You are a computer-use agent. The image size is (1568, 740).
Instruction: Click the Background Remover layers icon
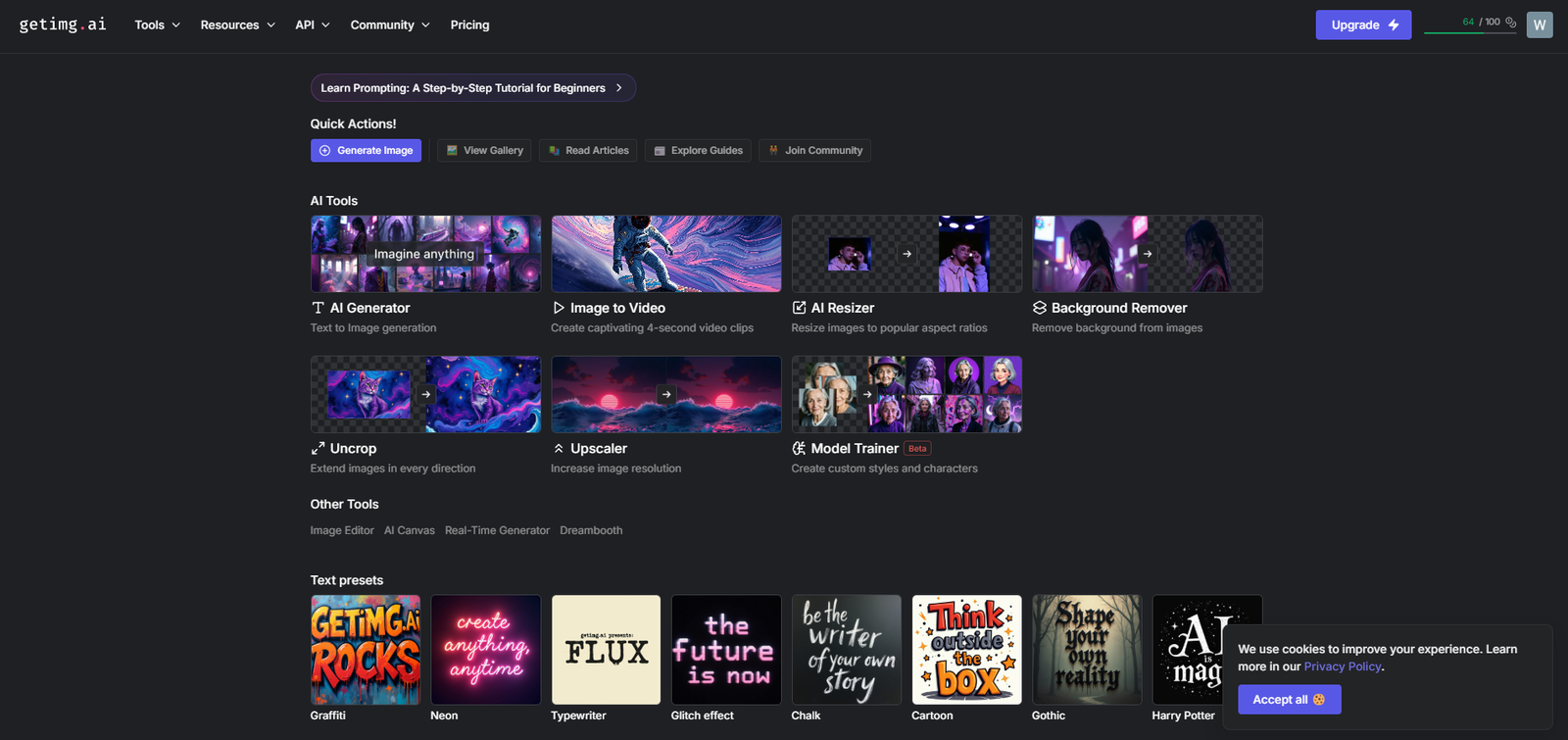(x=1040, y=308)
